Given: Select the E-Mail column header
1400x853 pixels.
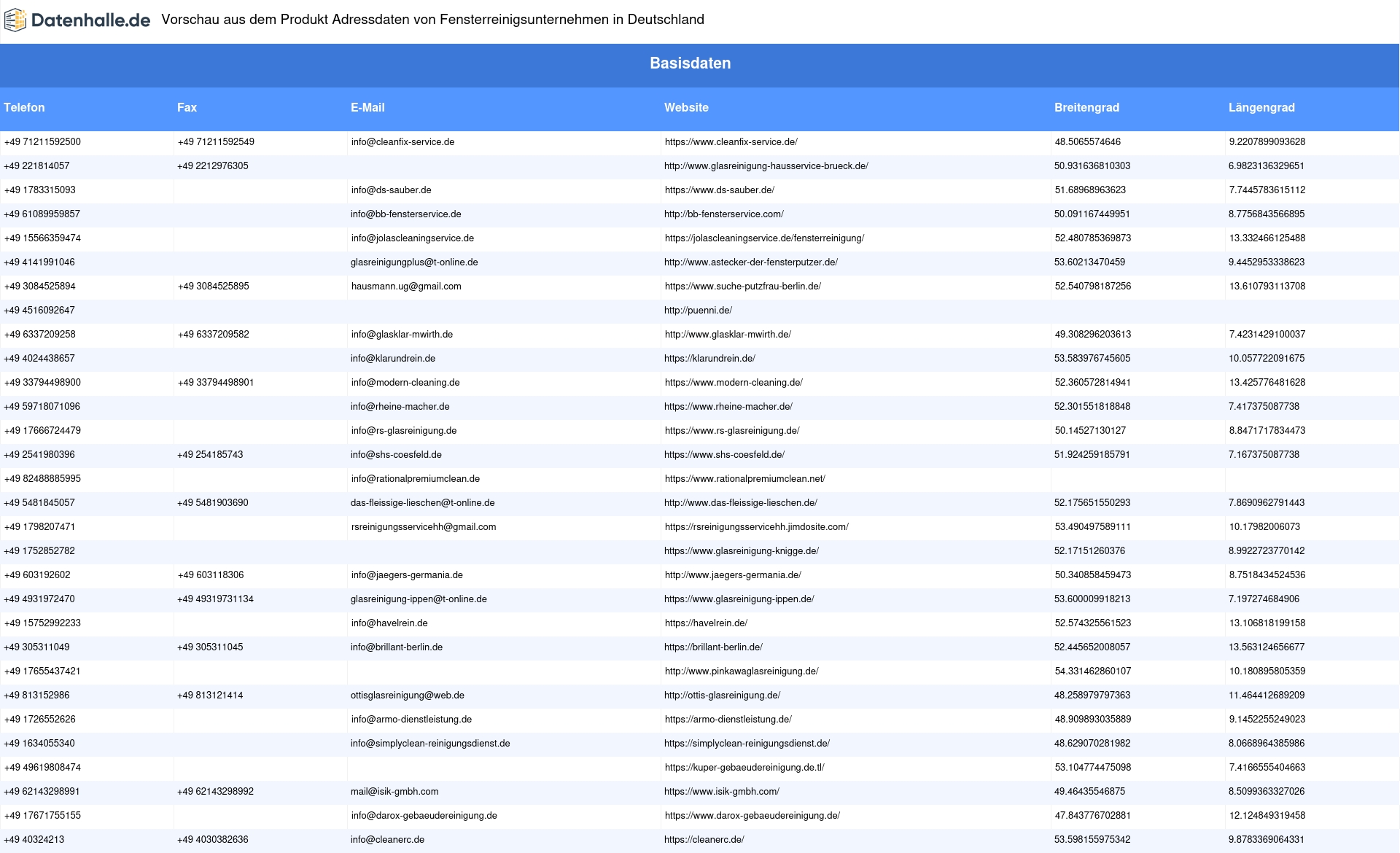Looking at the screenshot, I should 367,107.
